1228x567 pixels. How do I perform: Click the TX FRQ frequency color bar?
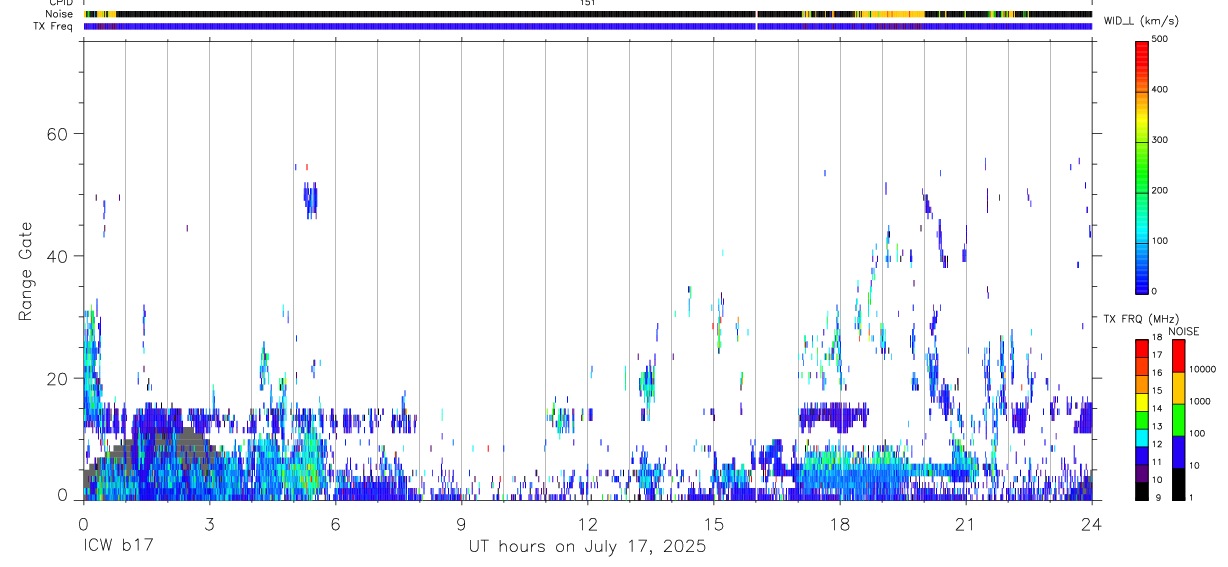(x=1142, y=419)
